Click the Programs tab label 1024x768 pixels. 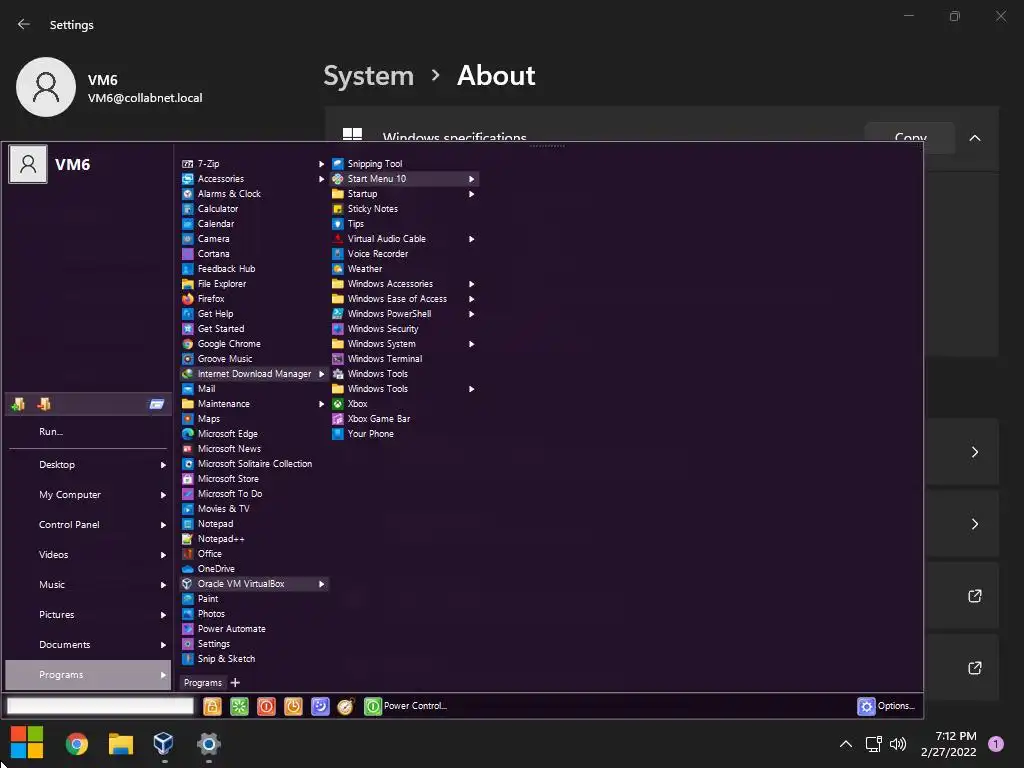(202, 683)
